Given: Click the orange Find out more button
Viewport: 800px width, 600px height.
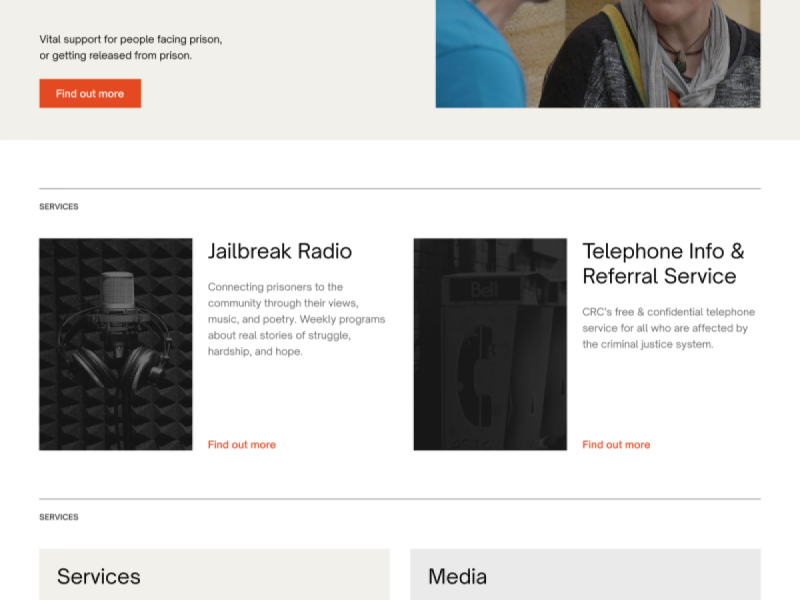Looking at the screenshot, I should [x=90, y=93].
